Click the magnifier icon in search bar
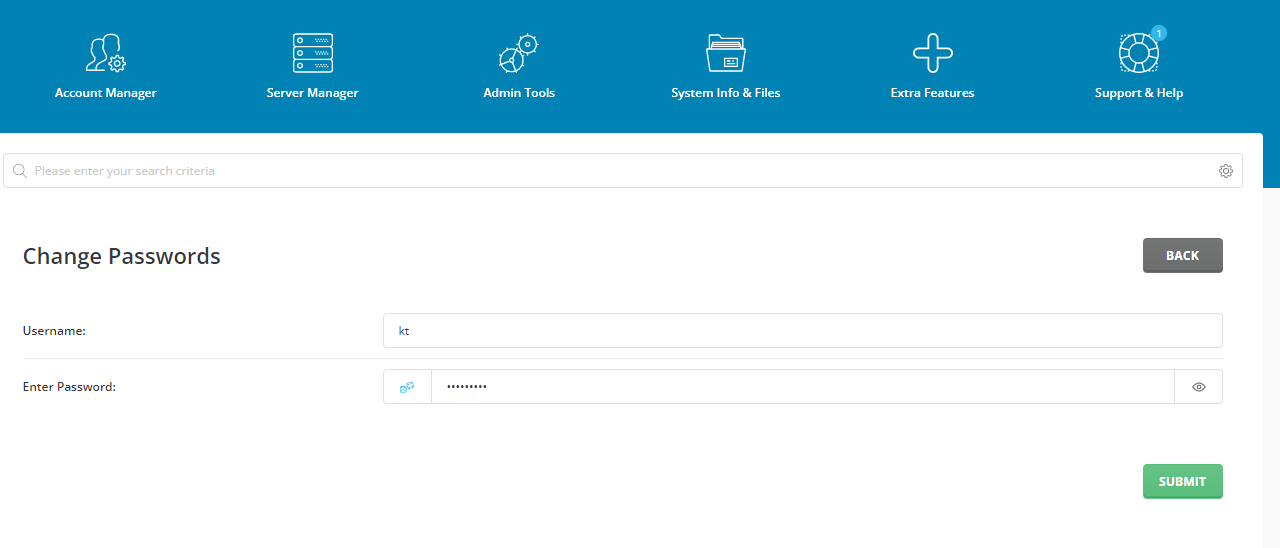Image resolution: width=1280 pixels, height=548 pixels. (19, 171)
